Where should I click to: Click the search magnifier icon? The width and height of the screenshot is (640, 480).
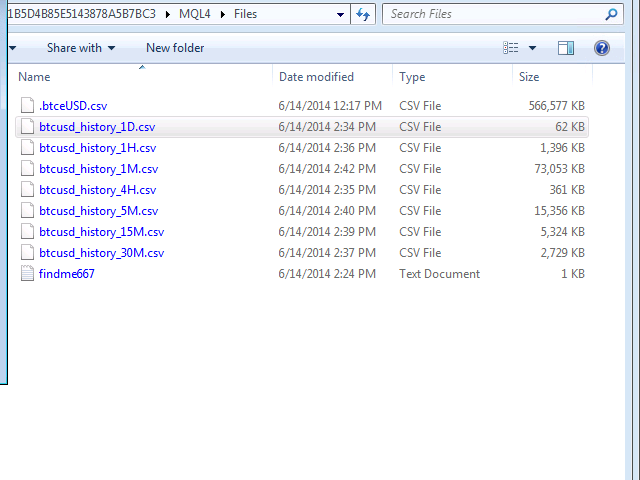point(611,14)
